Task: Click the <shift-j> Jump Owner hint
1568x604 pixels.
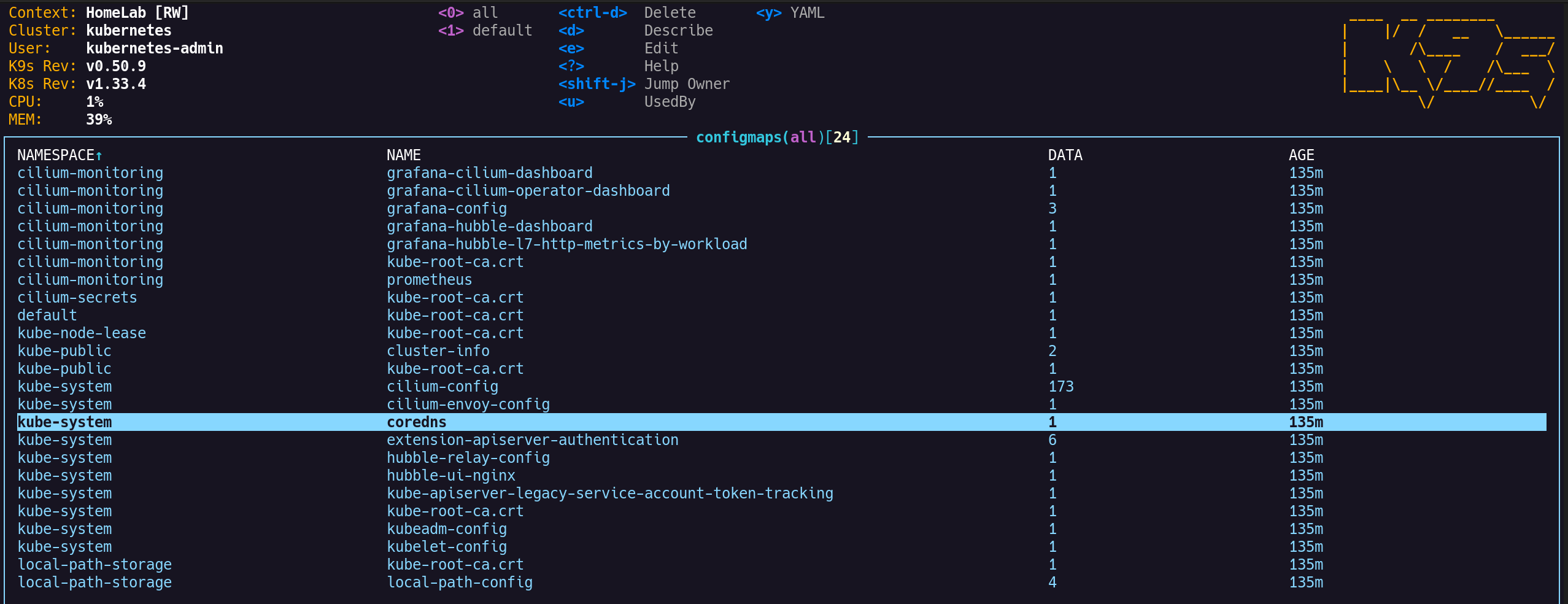Action: [644, 84]
